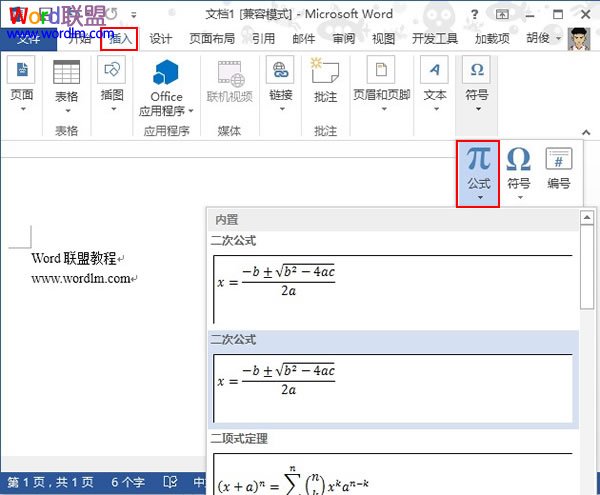Open 页眉和页脚 header and footer icon
The image size is (600, 495).
coord(381,70)
